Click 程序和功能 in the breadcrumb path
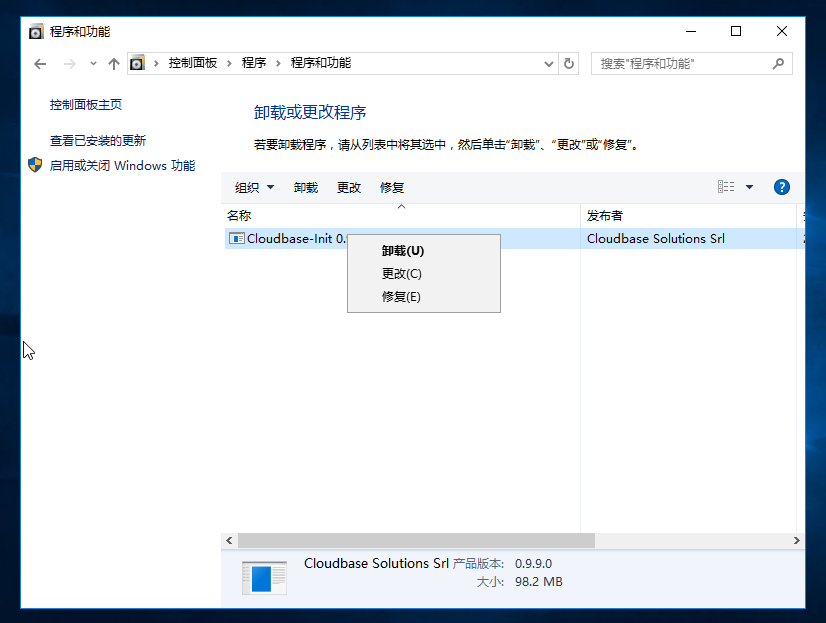Image resolution: width=826 pixels, height=623 pixels. point(321,63)
